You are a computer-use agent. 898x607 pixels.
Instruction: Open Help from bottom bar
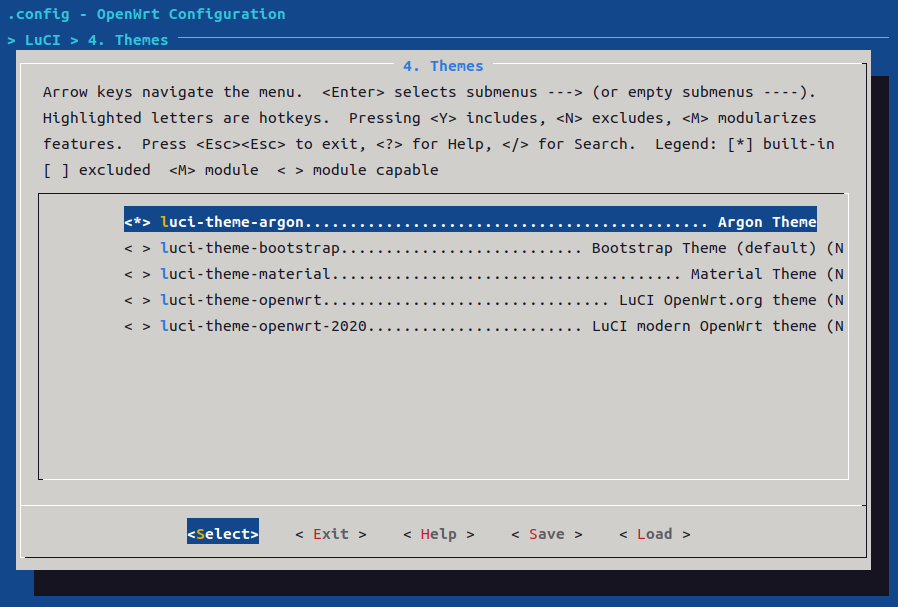click(439, 534)
